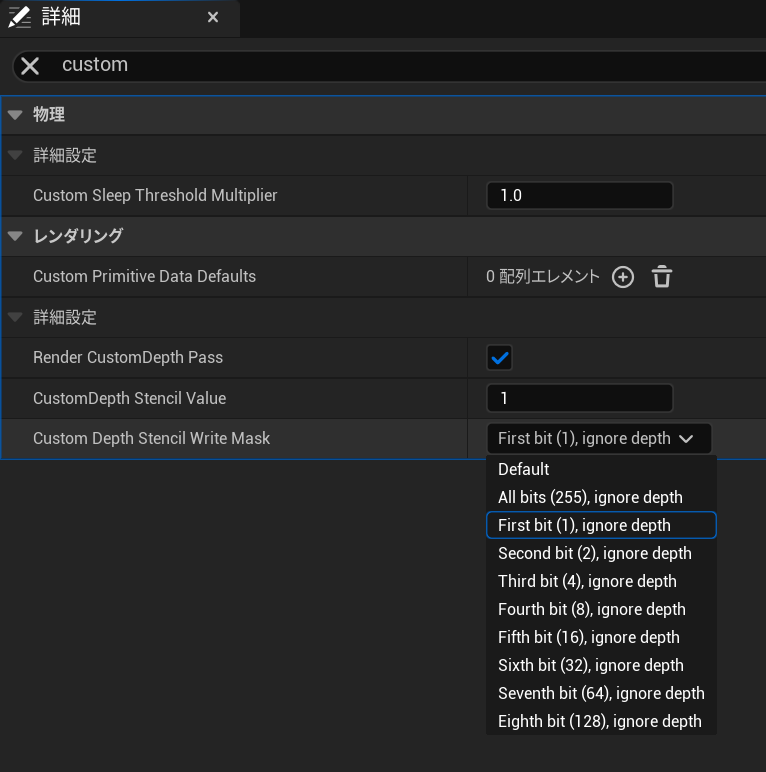Select Seventh bit (64), ignore depth

(601, 694)
